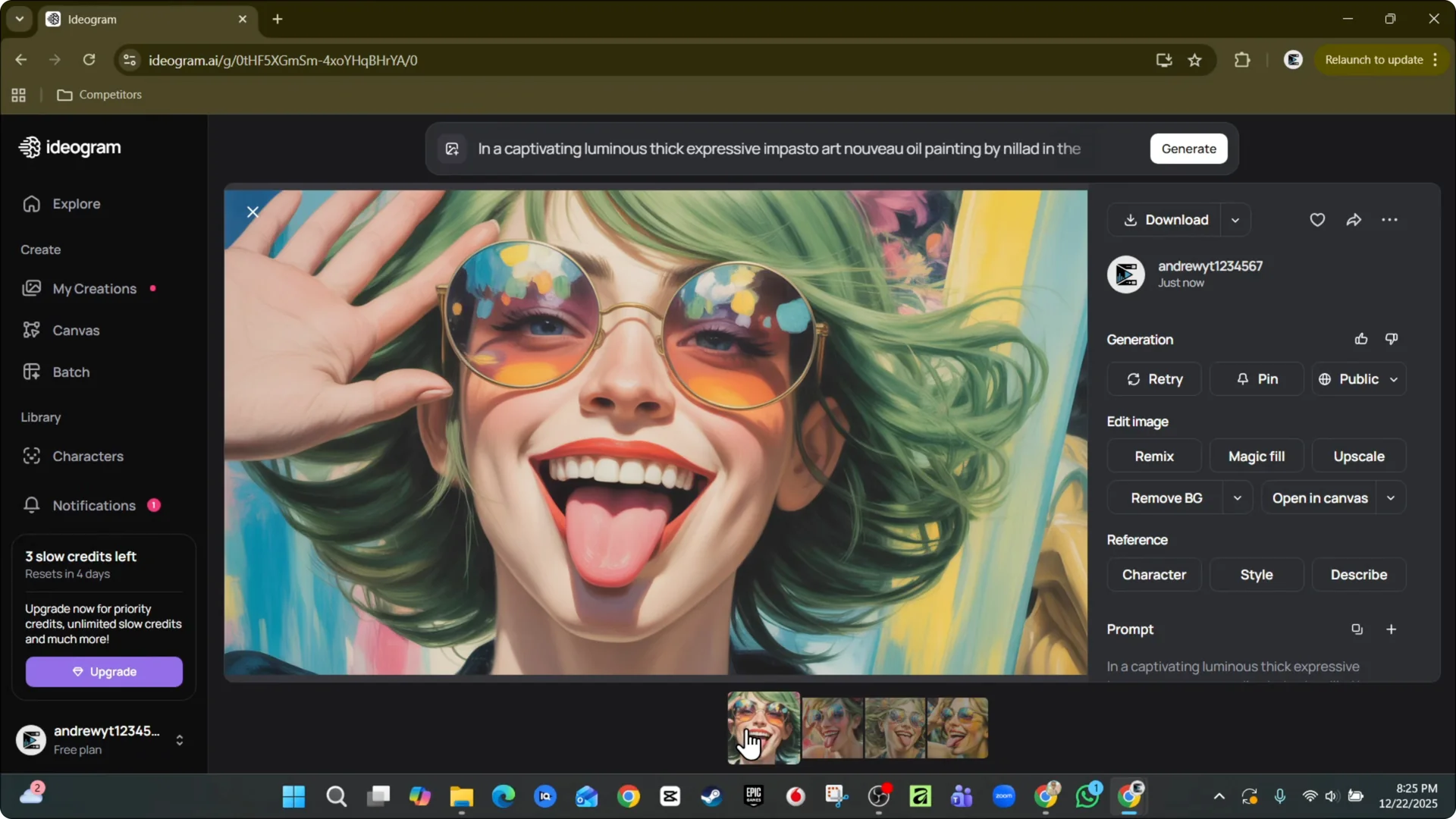Viewport: 1456px width, 819px height.
Task: Expand the account menu chevron
Action: pyautogui.click(x=180, y=740)
